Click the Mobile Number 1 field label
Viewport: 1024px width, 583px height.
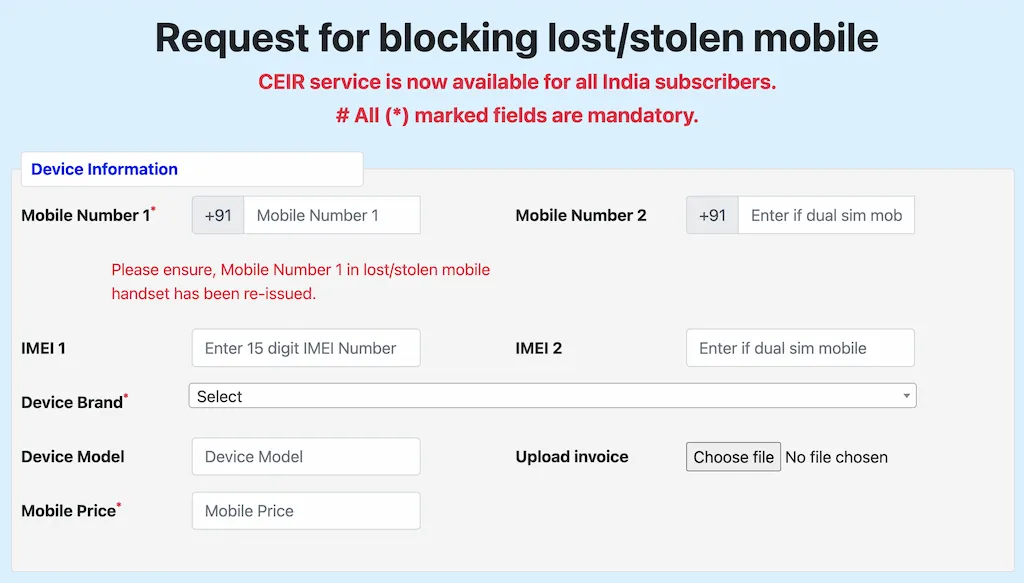[x=86, y=215]
